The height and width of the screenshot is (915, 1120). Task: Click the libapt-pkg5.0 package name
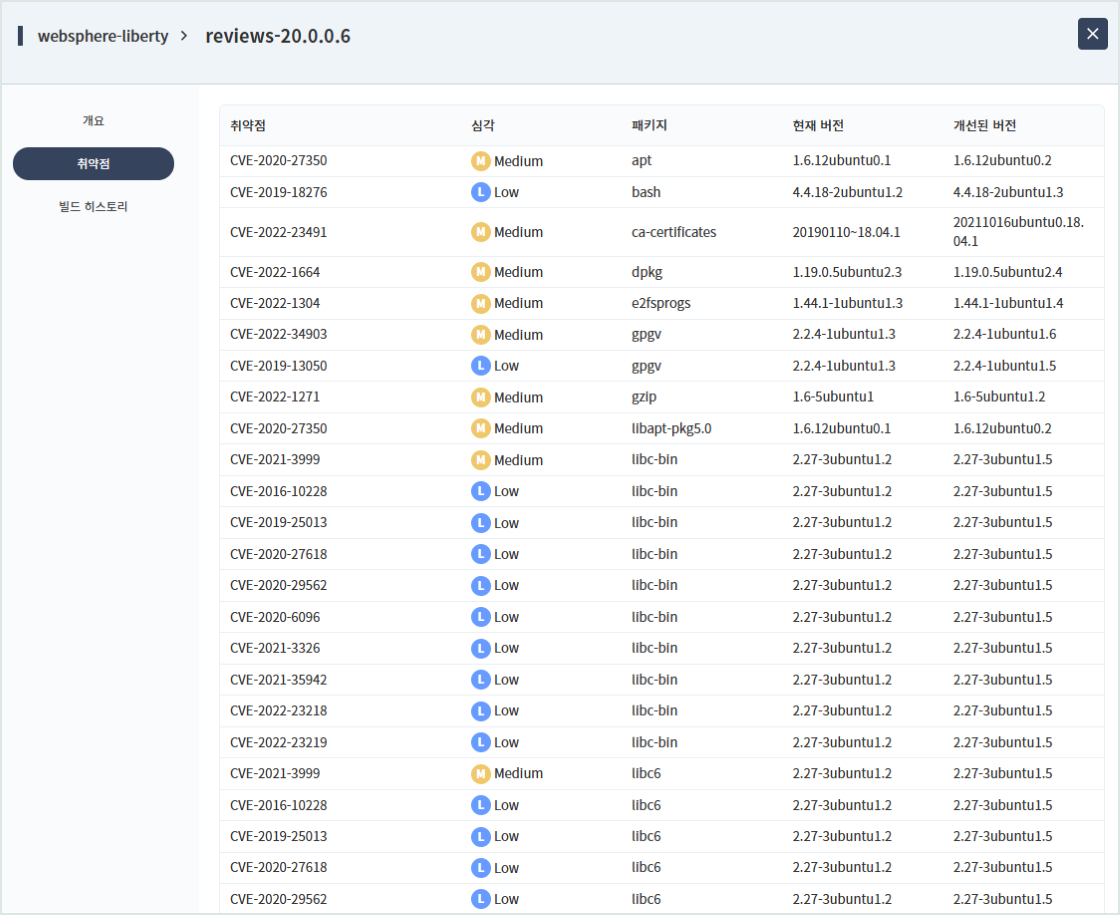671,429
